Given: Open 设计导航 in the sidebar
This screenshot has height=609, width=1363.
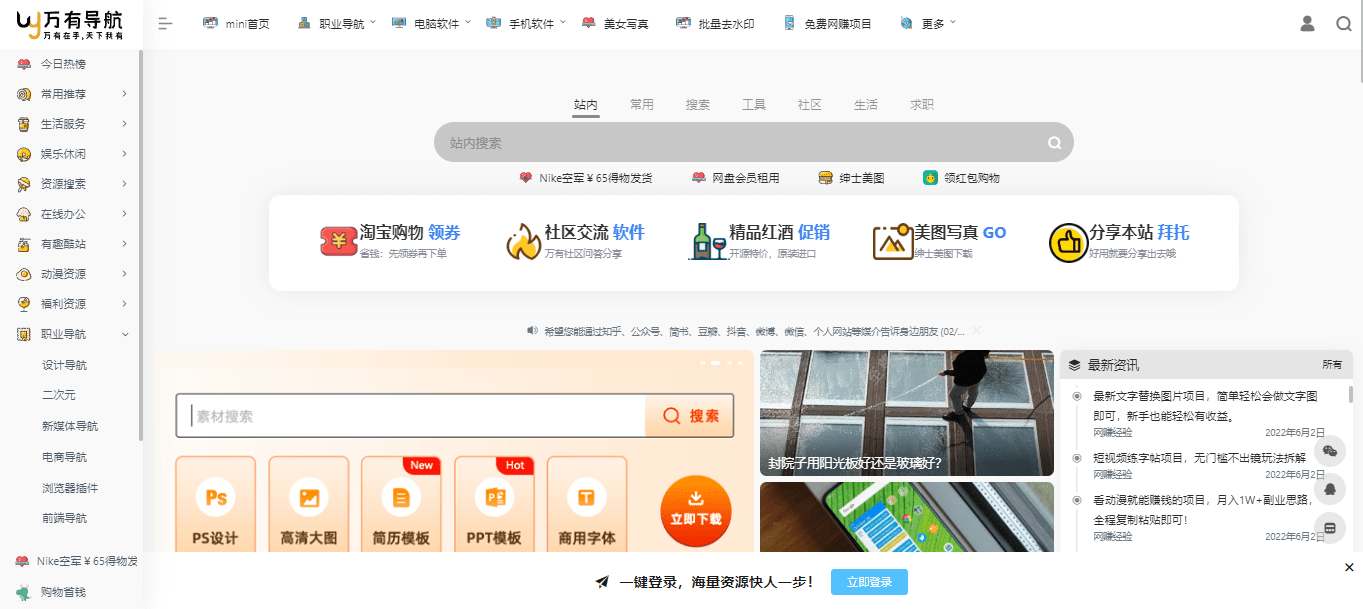Looking at the screenshot, I should [x=64, y=365].
